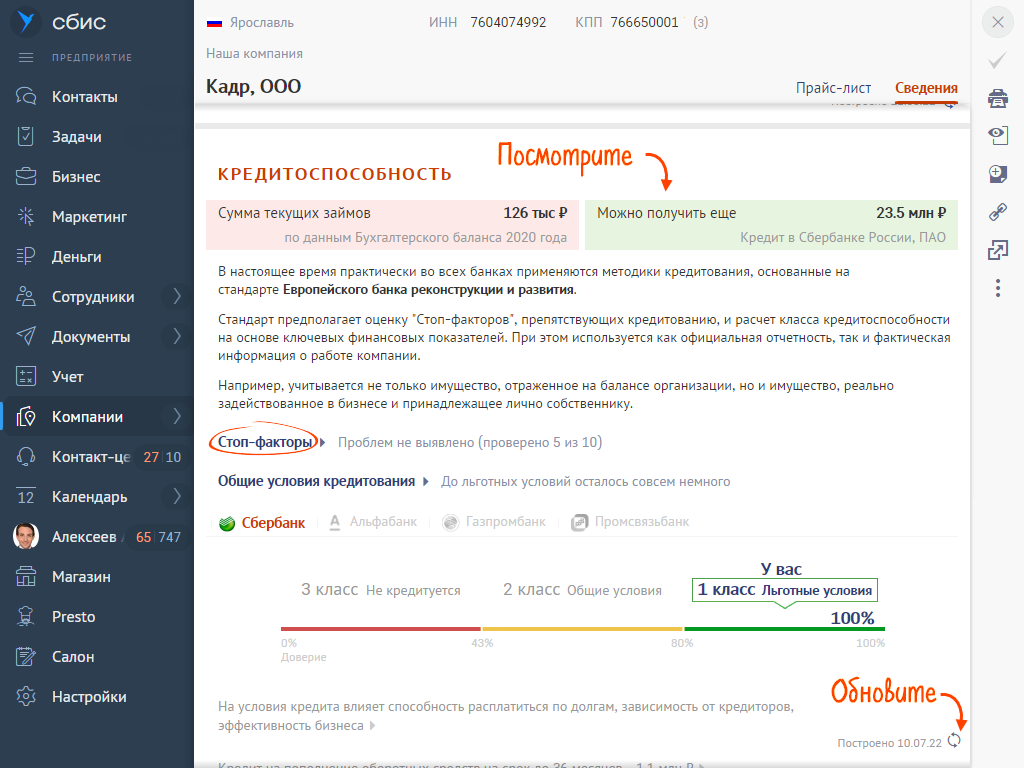The height and width of the screenshot is (768, 1024).
Task: Print the company card
Action: tap(998, 99)
